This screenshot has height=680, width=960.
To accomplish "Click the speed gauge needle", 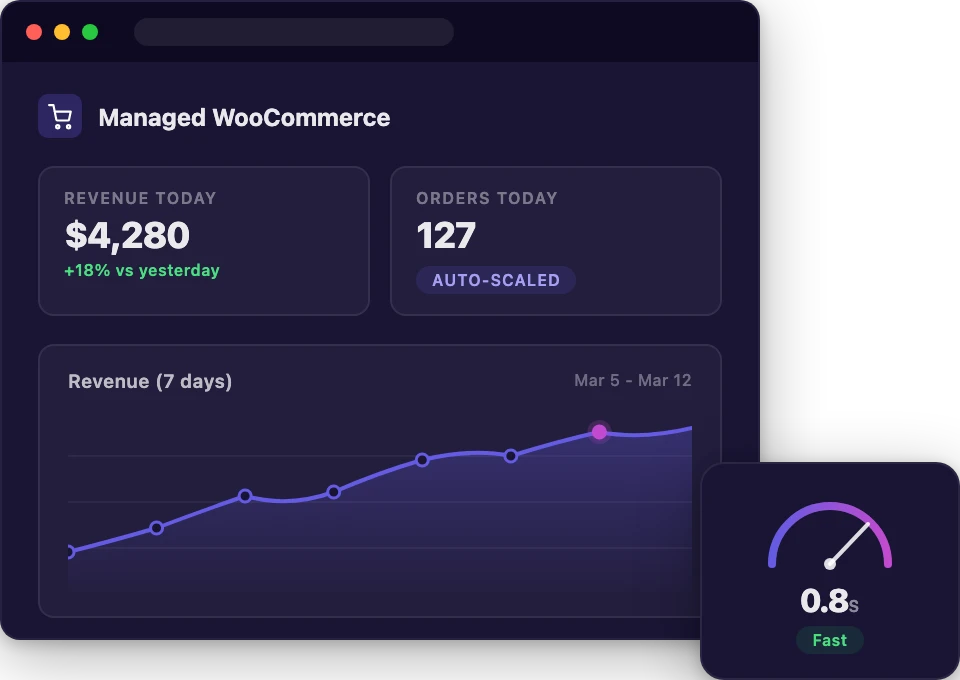I will [x=849, y=544].
